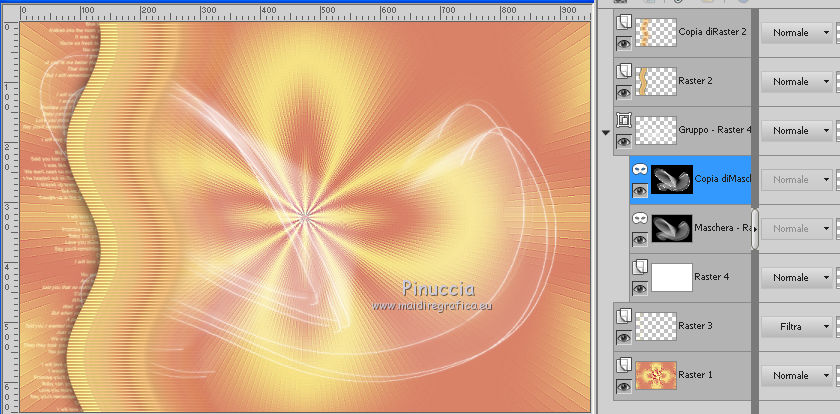Select the Copia diMaschera layer name
Image resolution: width=840 pixels, height=414 pixels.
click(723, 179)
